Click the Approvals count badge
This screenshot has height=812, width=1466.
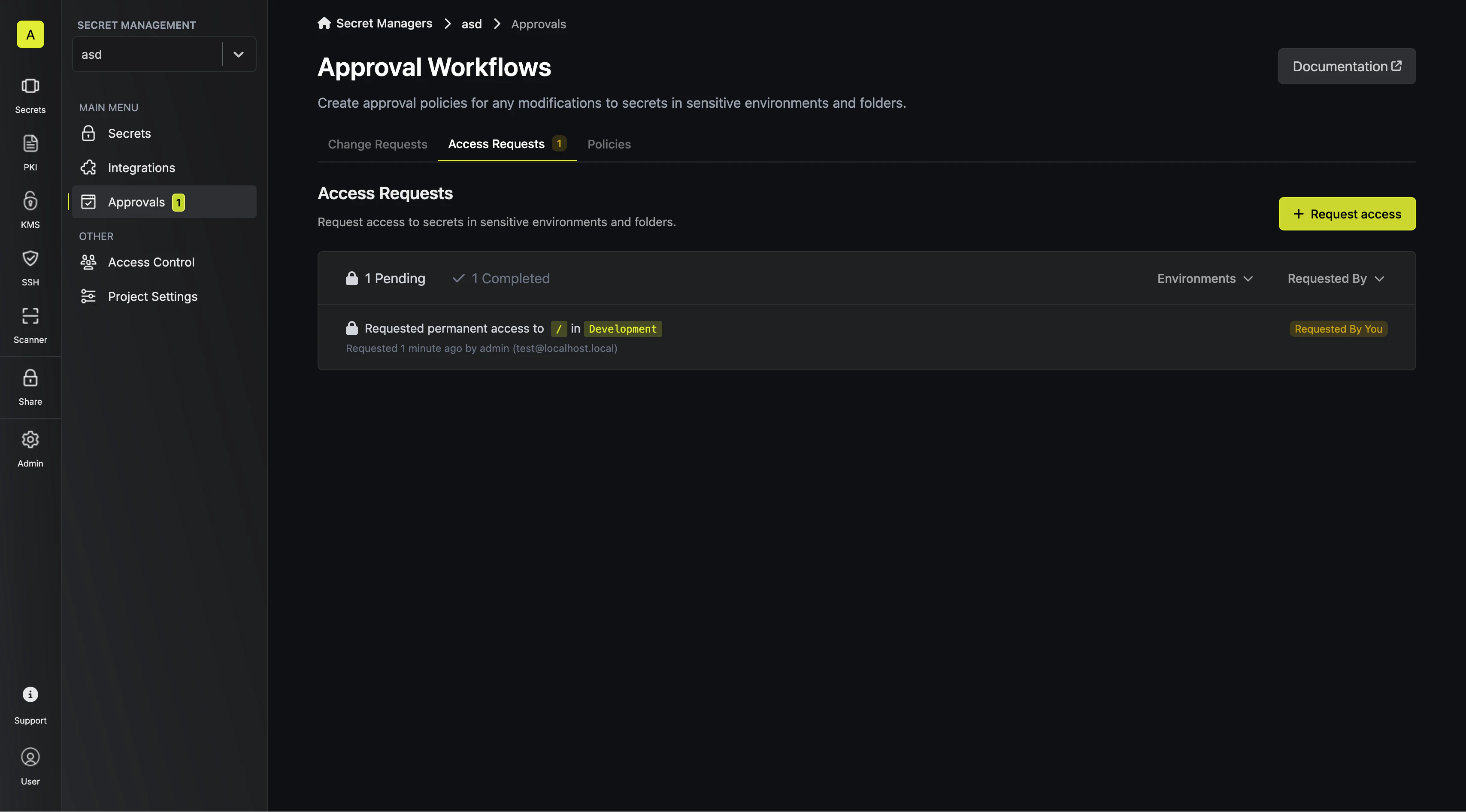pos(178,203)
